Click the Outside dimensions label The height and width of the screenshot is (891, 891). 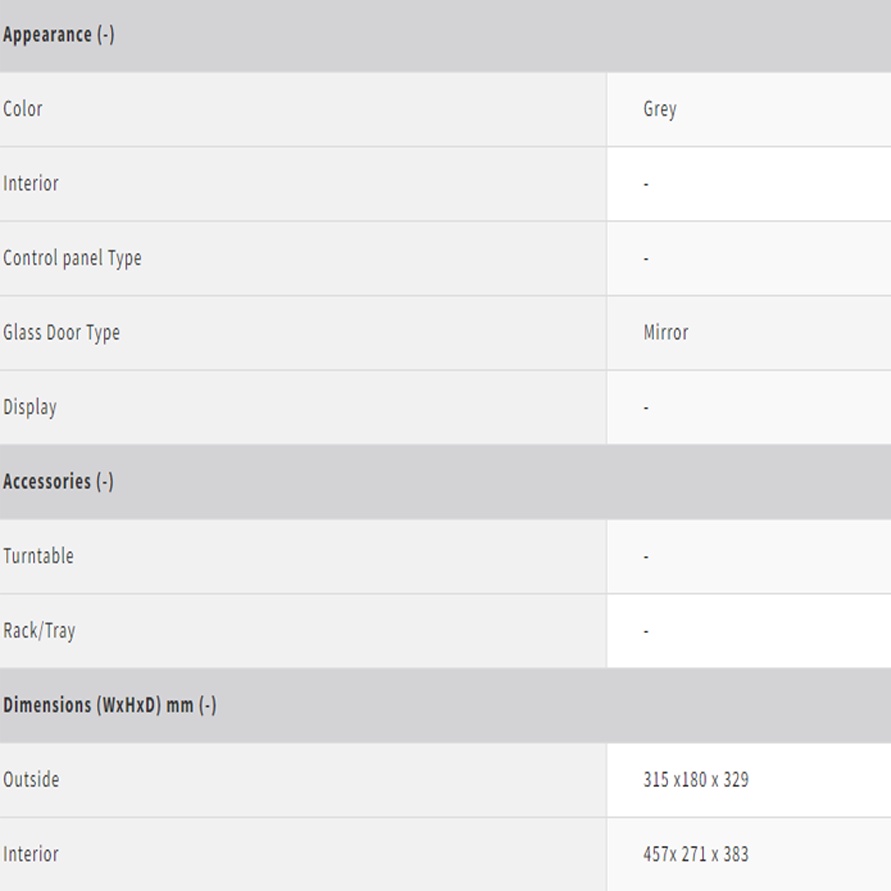coord(31,780)
